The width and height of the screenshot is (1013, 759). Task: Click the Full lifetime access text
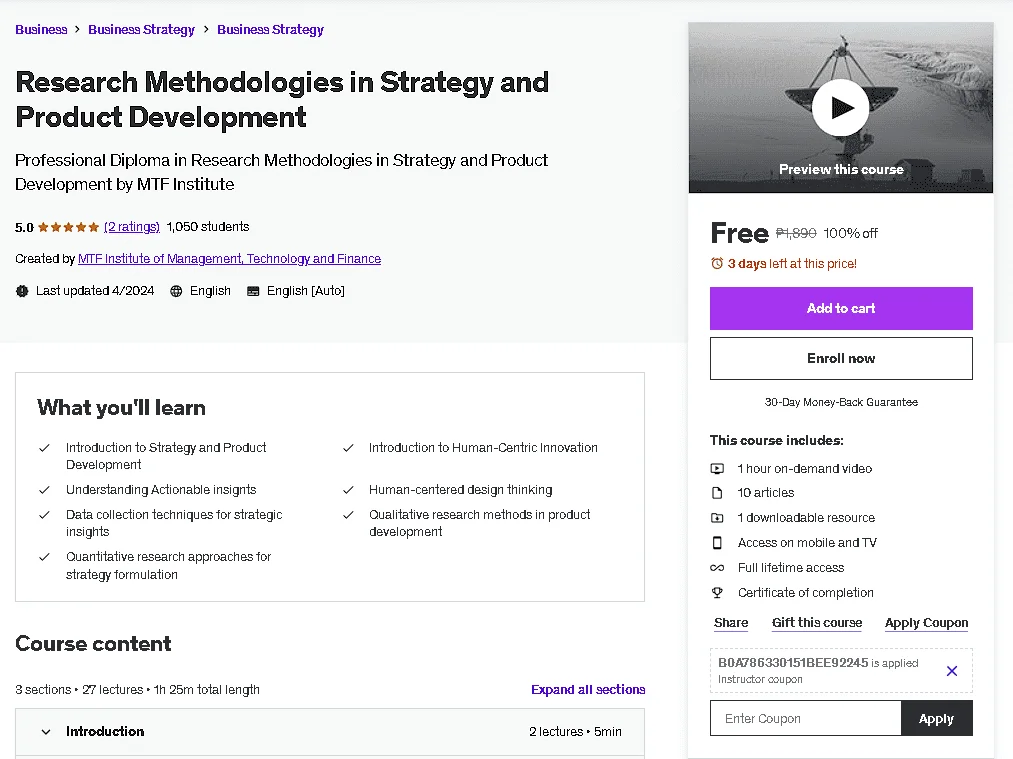pyautogui.click(x=791, y=568)
